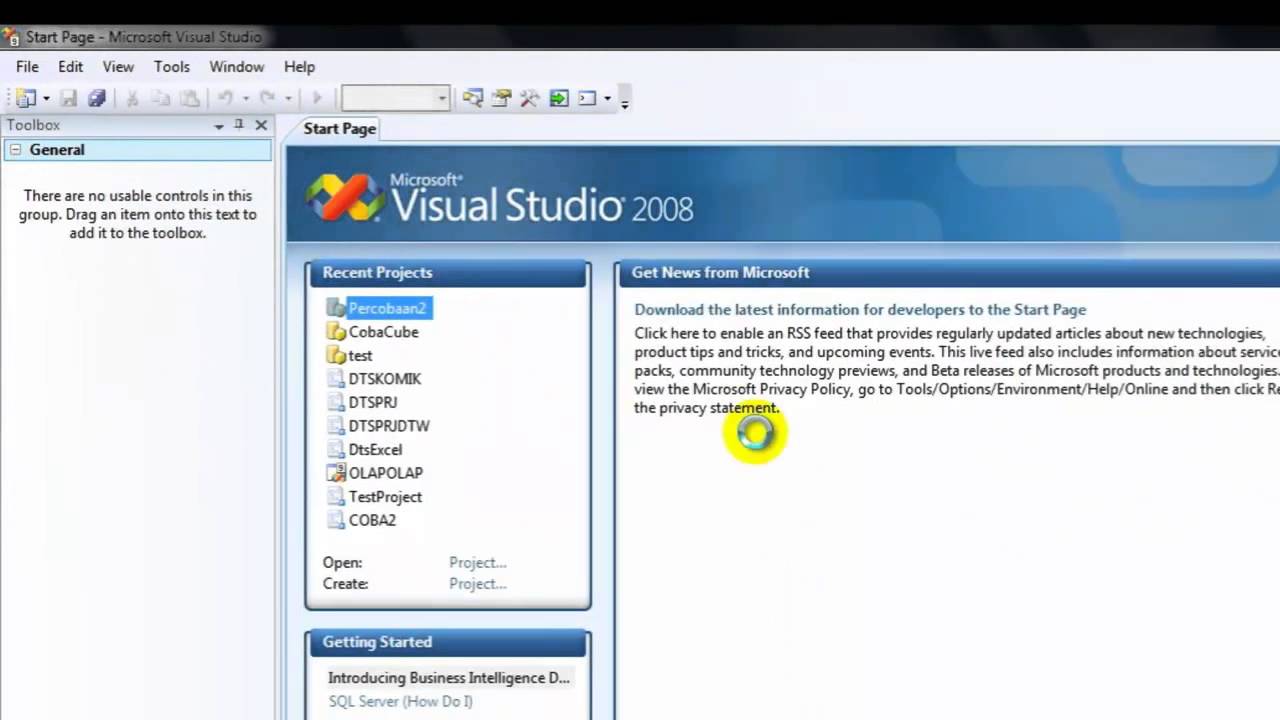Toggle the Toolbox auto-hide pin
1280x720 pixels.
point(239,125)
